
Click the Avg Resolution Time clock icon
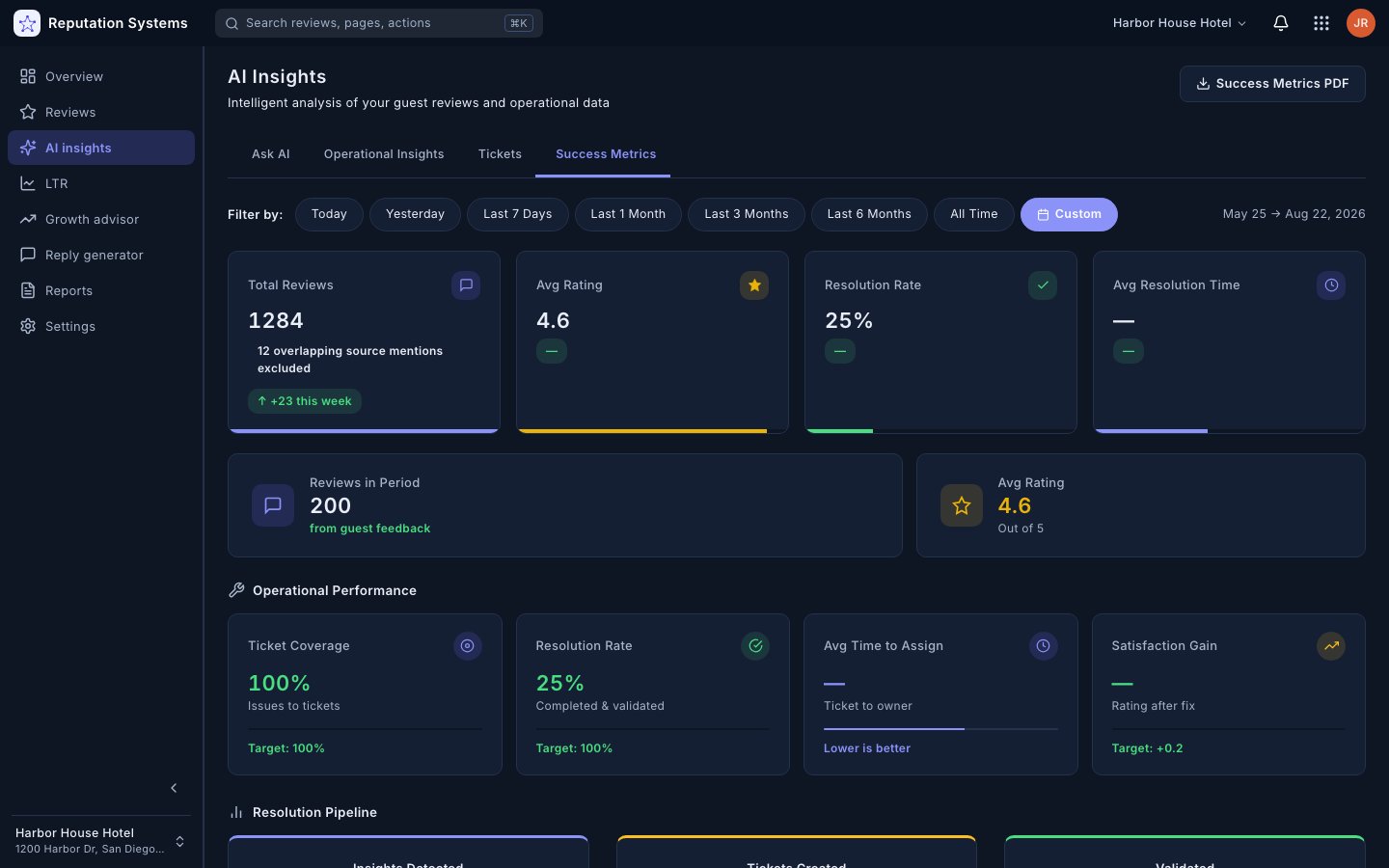pos(1331,285)
